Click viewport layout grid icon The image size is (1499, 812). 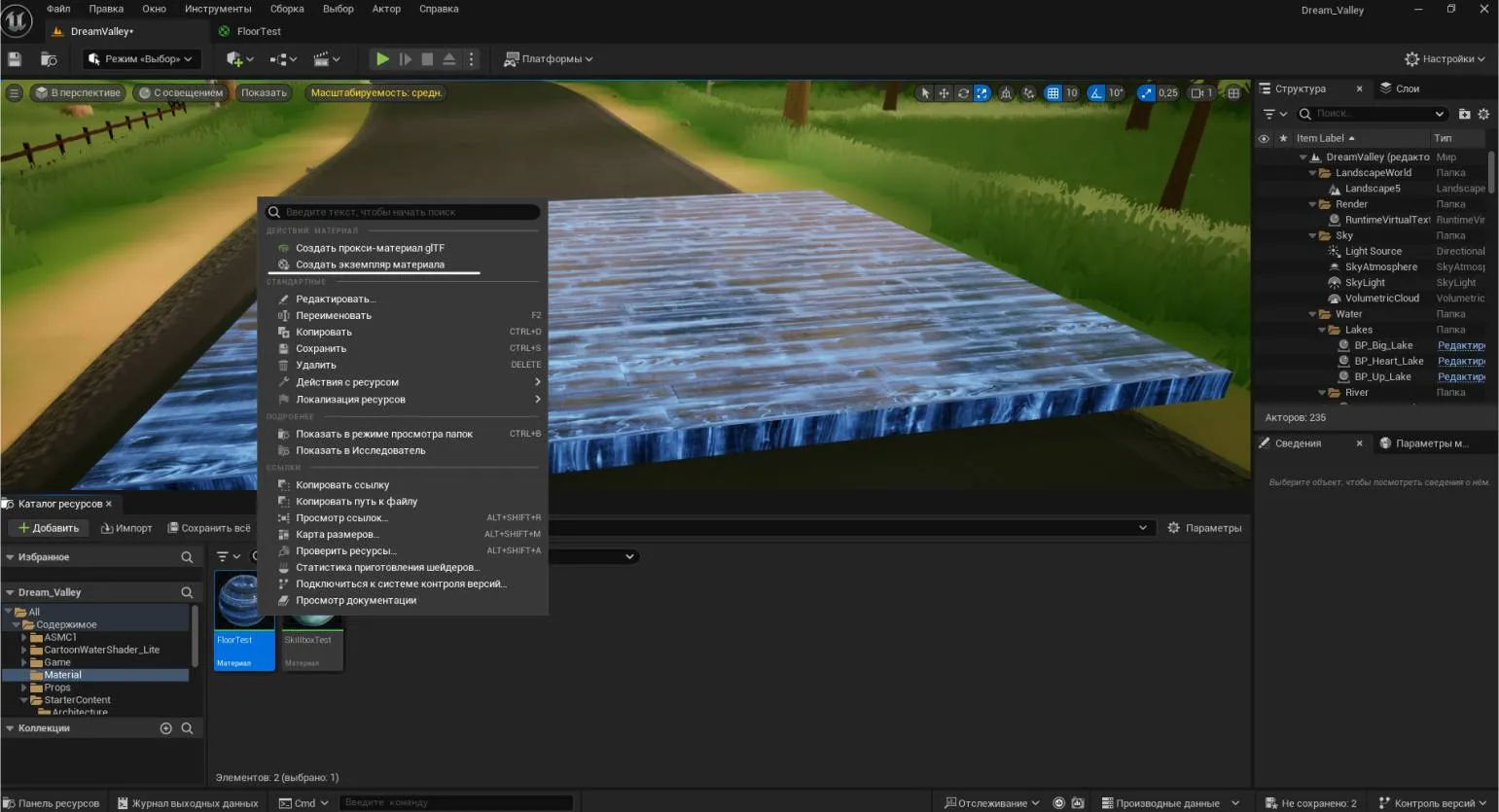coord(1233,93)
